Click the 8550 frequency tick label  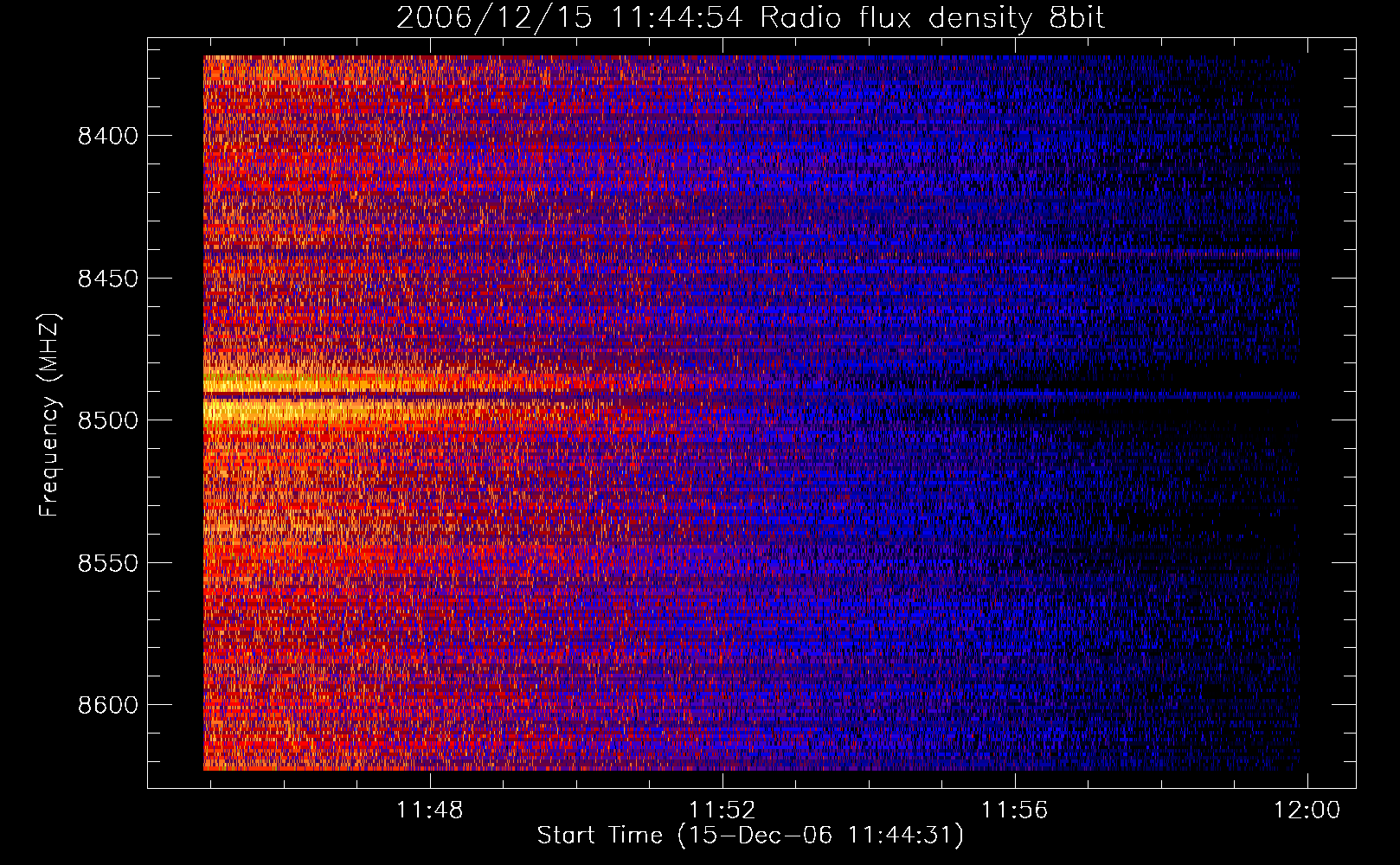click(x=107, y=563)
